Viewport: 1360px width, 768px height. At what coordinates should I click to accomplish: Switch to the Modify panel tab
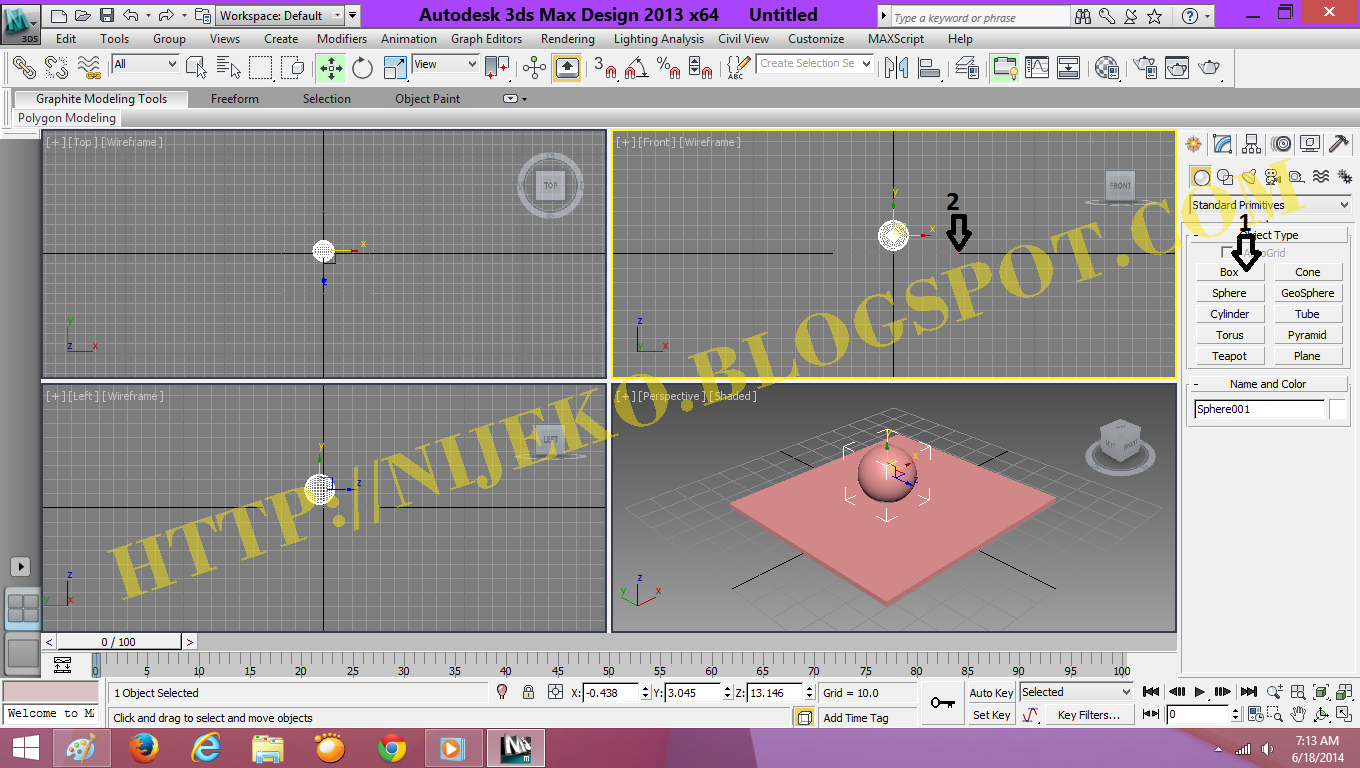pos(1222,144)
